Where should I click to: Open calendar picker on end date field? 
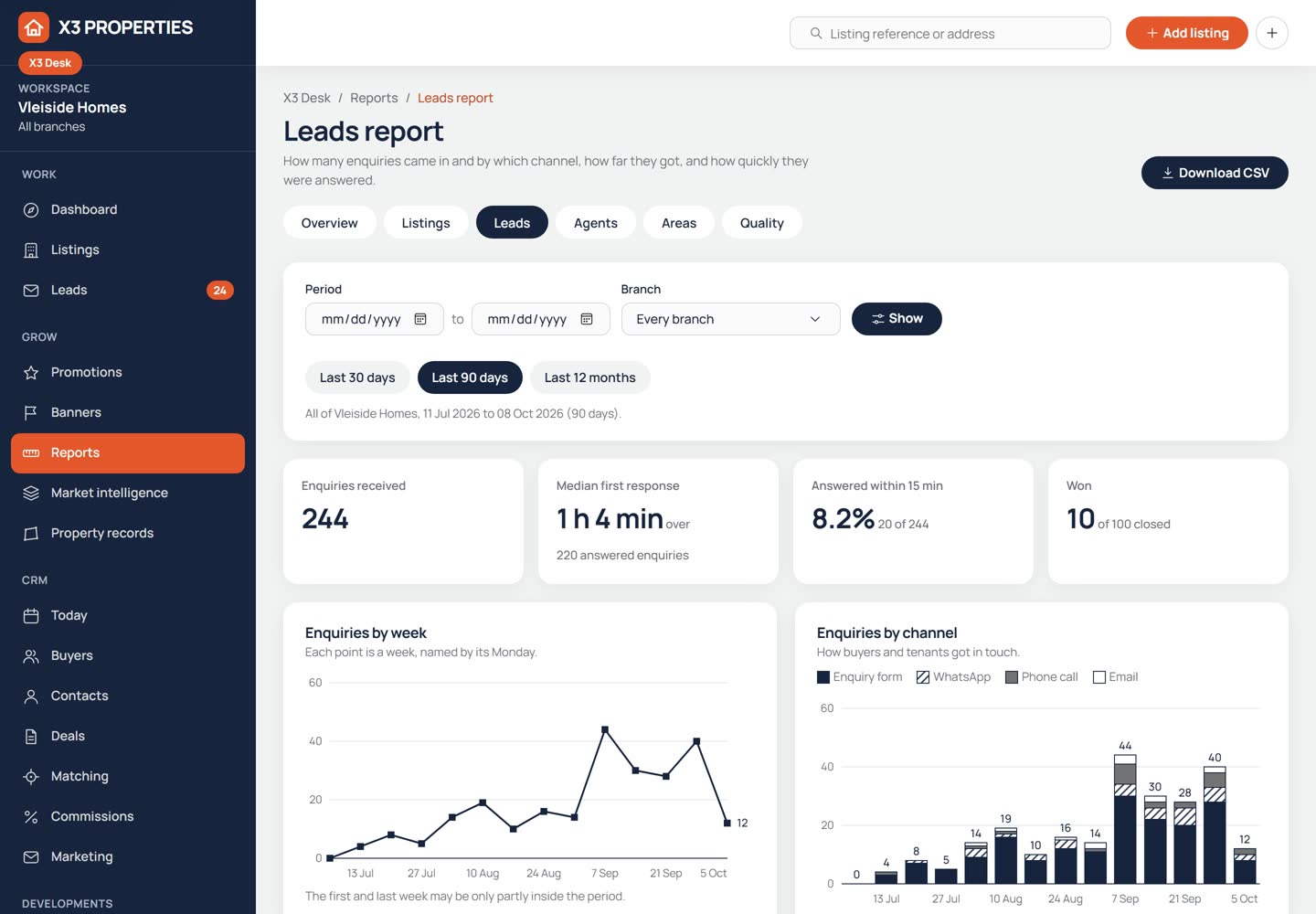[587, 319]
